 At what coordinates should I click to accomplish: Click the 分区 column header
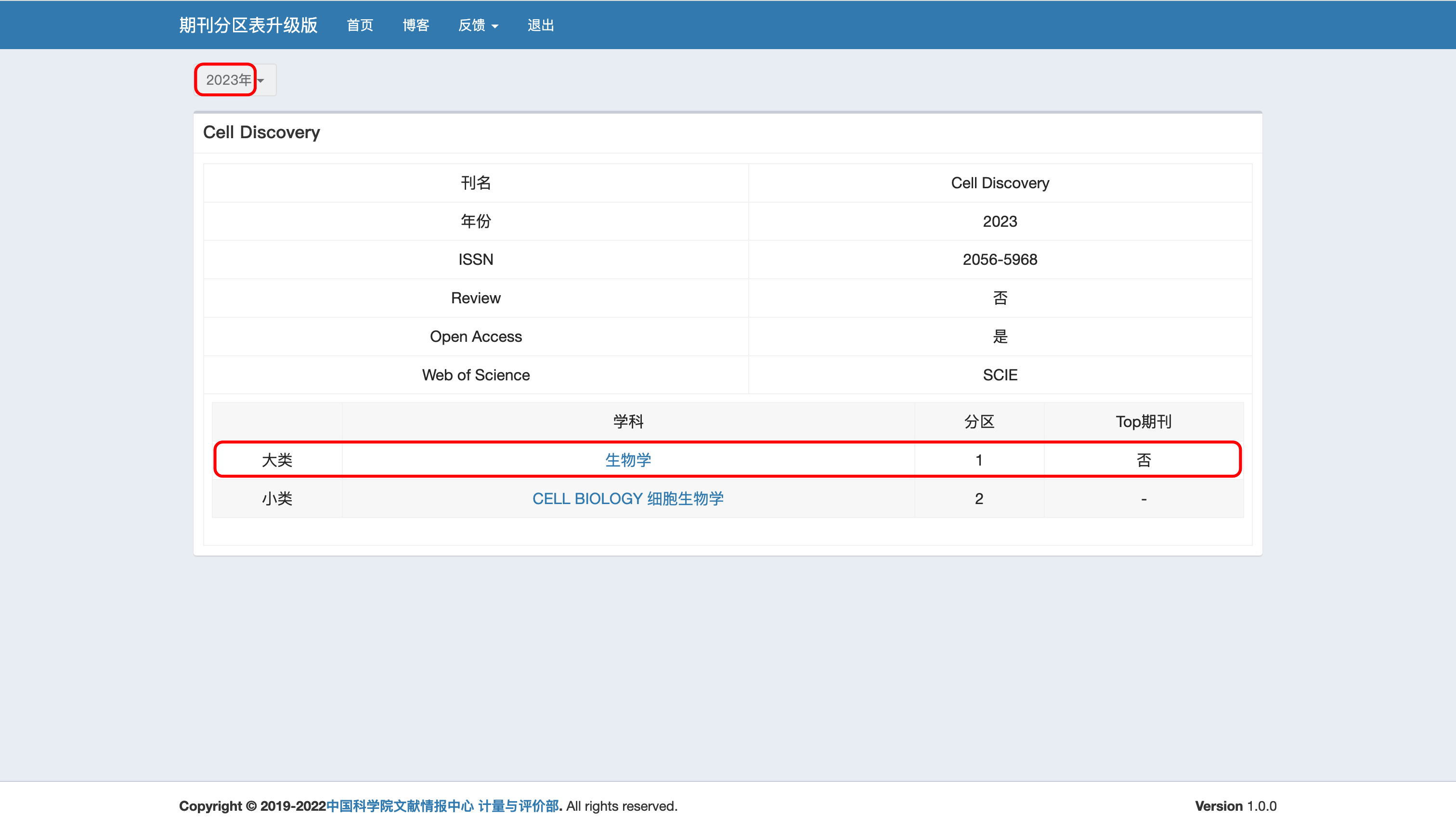(x=979, y=422)
